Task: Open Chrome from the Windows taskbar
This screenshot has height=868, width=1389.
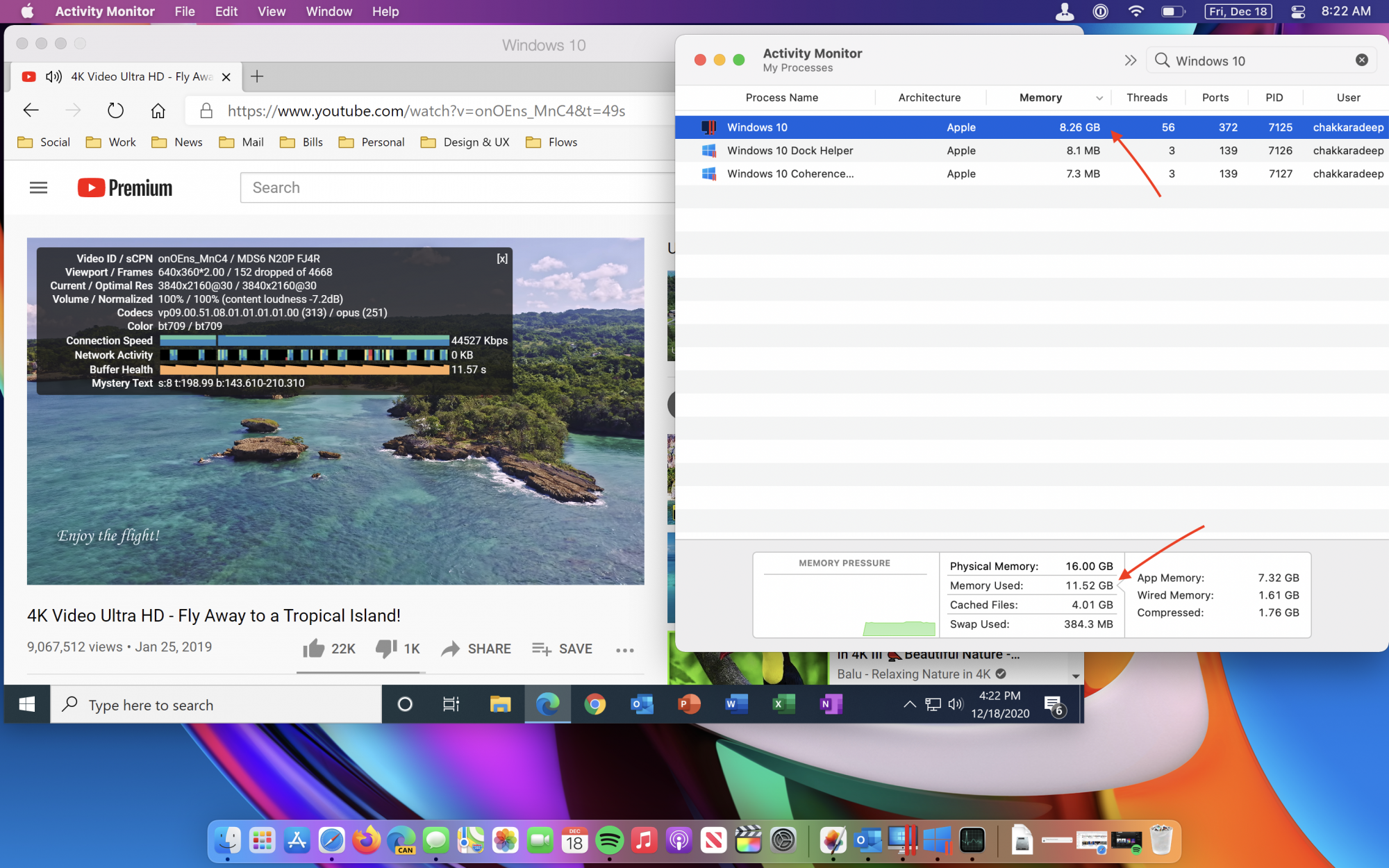Action: tap(594, 705)
